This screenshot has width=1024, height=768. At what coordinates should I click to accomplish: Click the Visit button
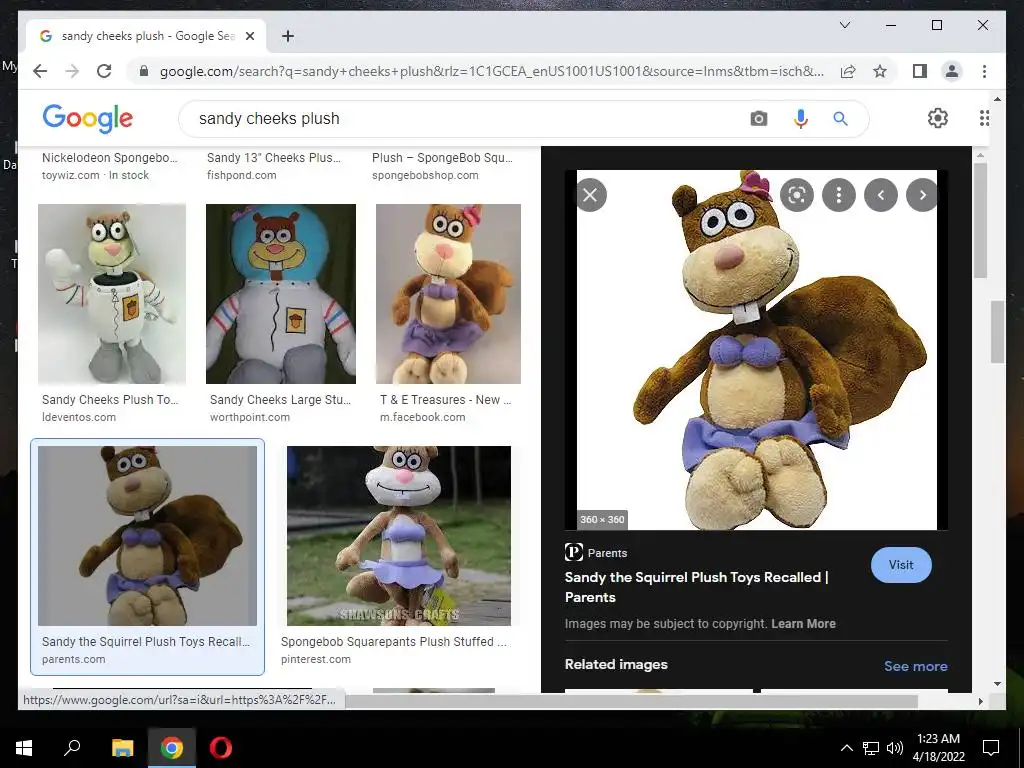pyautogui.click(x=901, y=565)
